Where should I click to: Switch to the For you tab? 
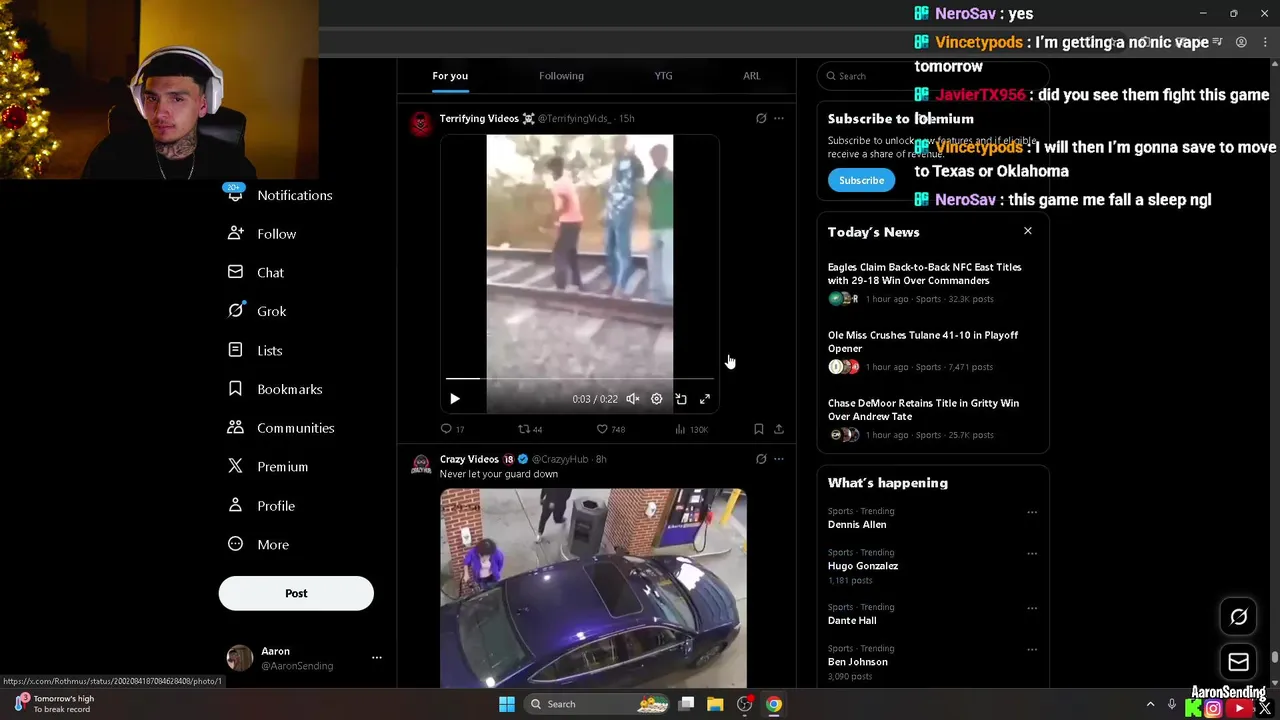click(x=450, y=76)
